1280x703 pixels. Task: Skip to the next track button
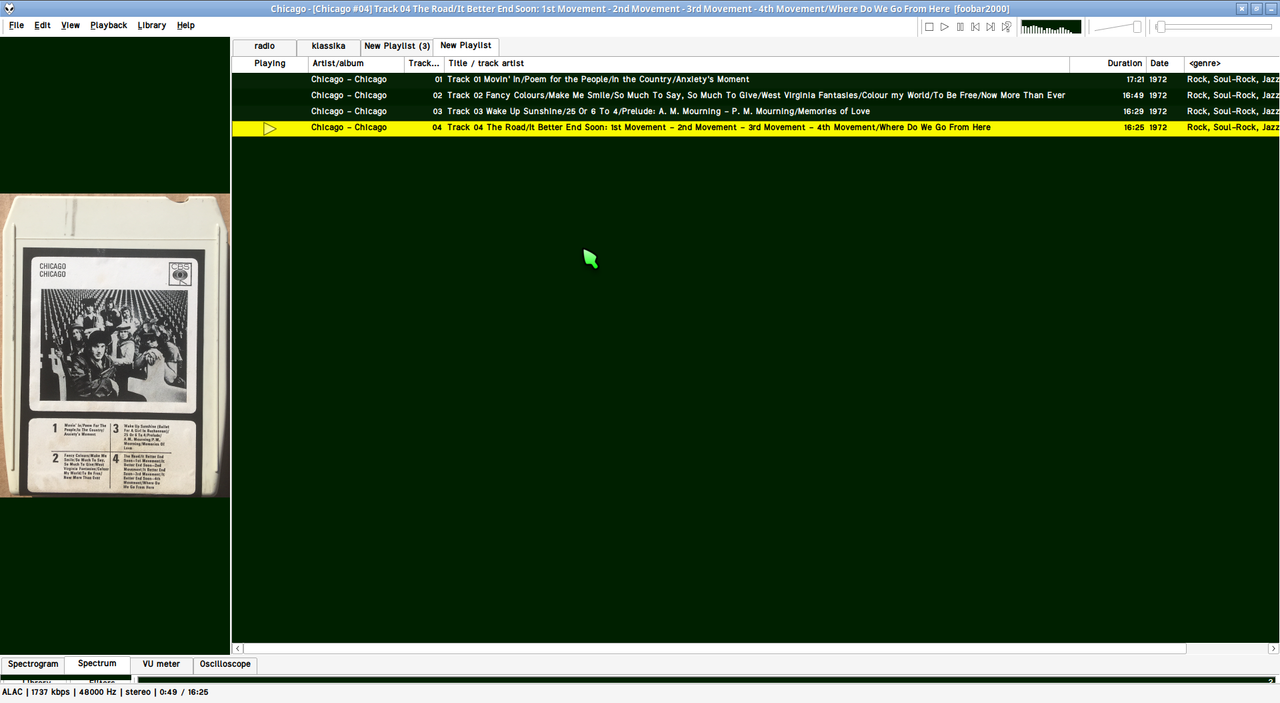point(991,27)
